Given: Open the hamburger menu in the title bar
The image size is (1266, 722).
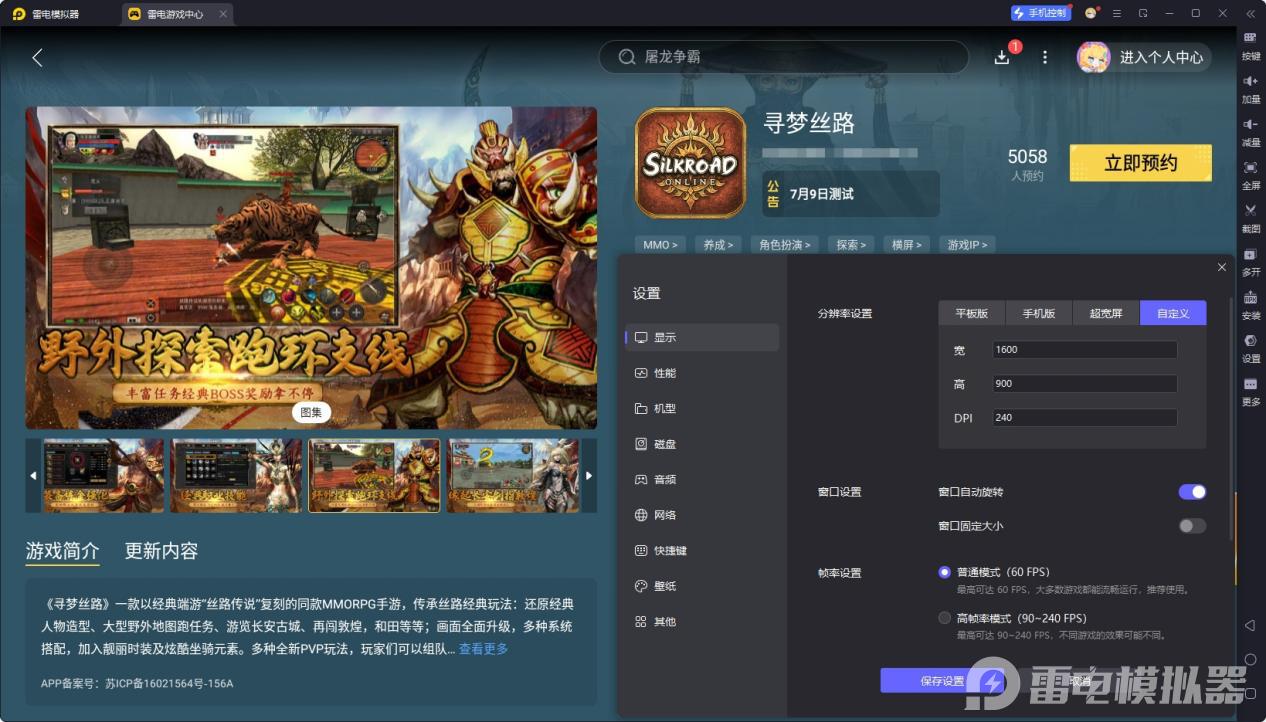Looking at the screenshot, I should pos(1117,13).
